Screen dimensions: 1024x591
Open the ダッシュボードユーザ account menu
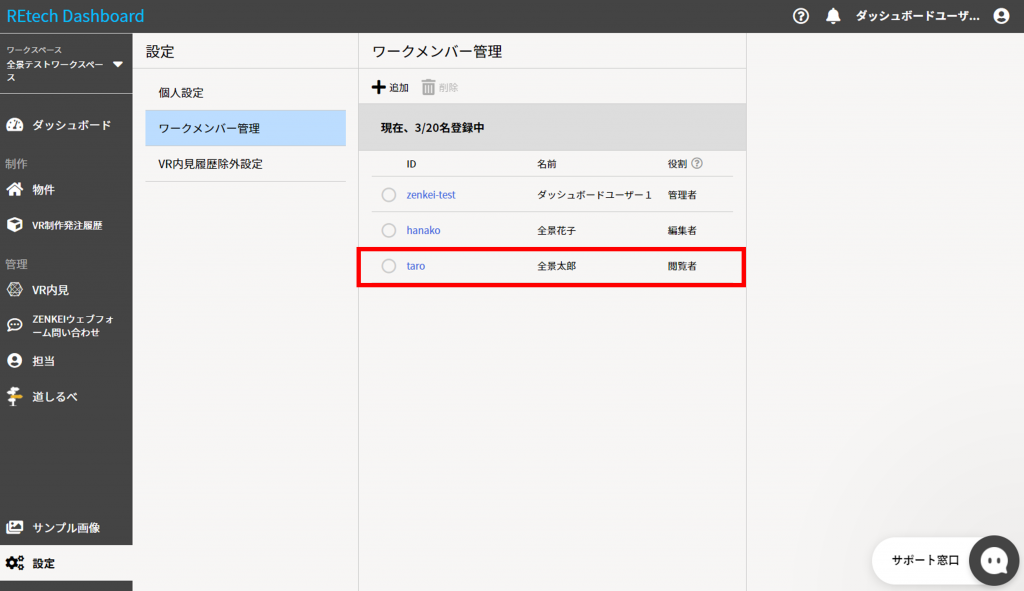918,16
